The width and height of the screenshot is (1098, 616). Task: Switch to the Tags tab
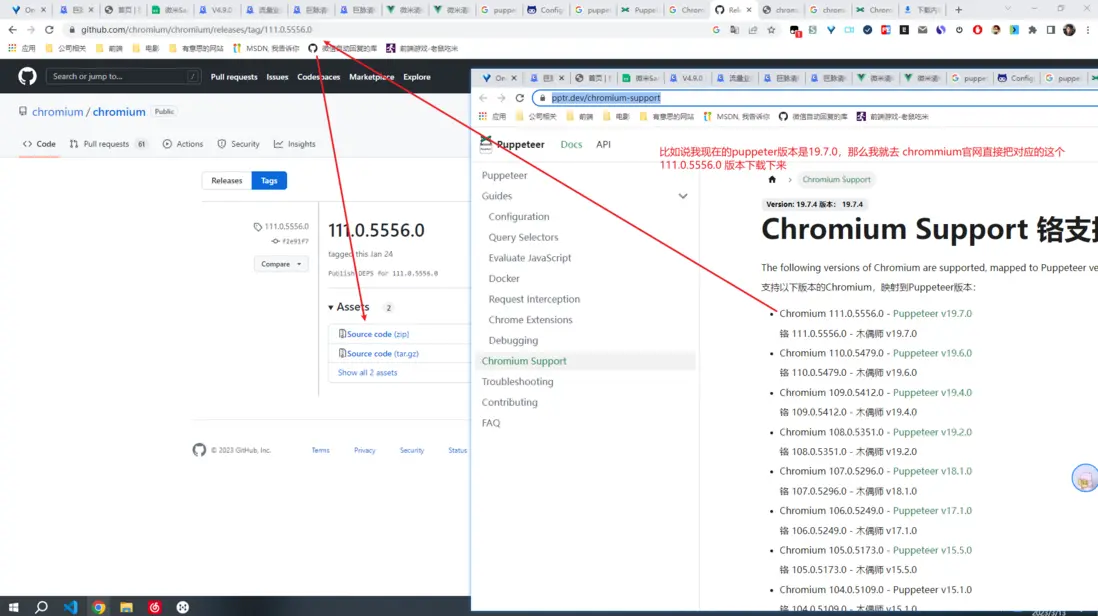point(269,181)
